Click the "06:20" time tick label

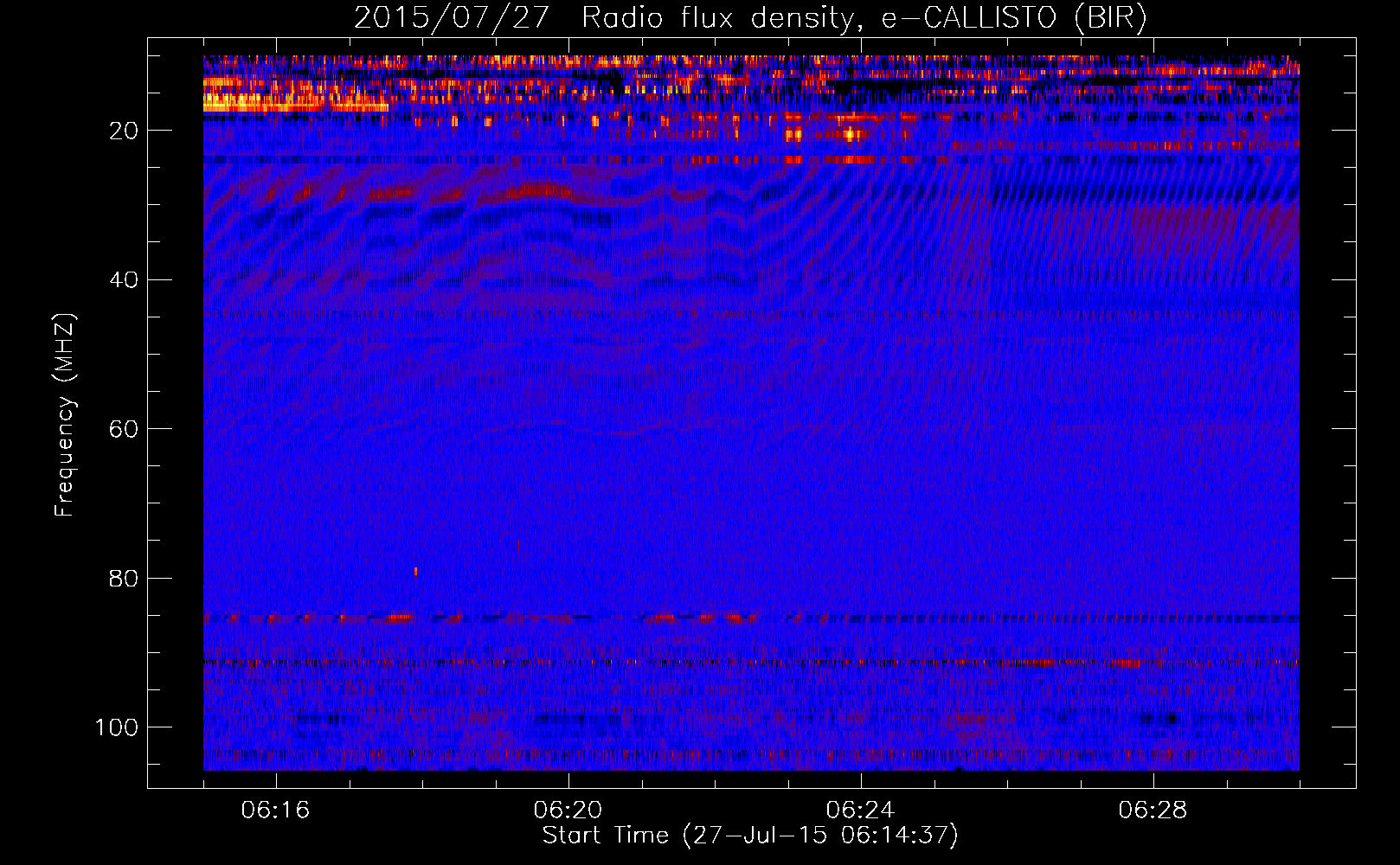568,811
